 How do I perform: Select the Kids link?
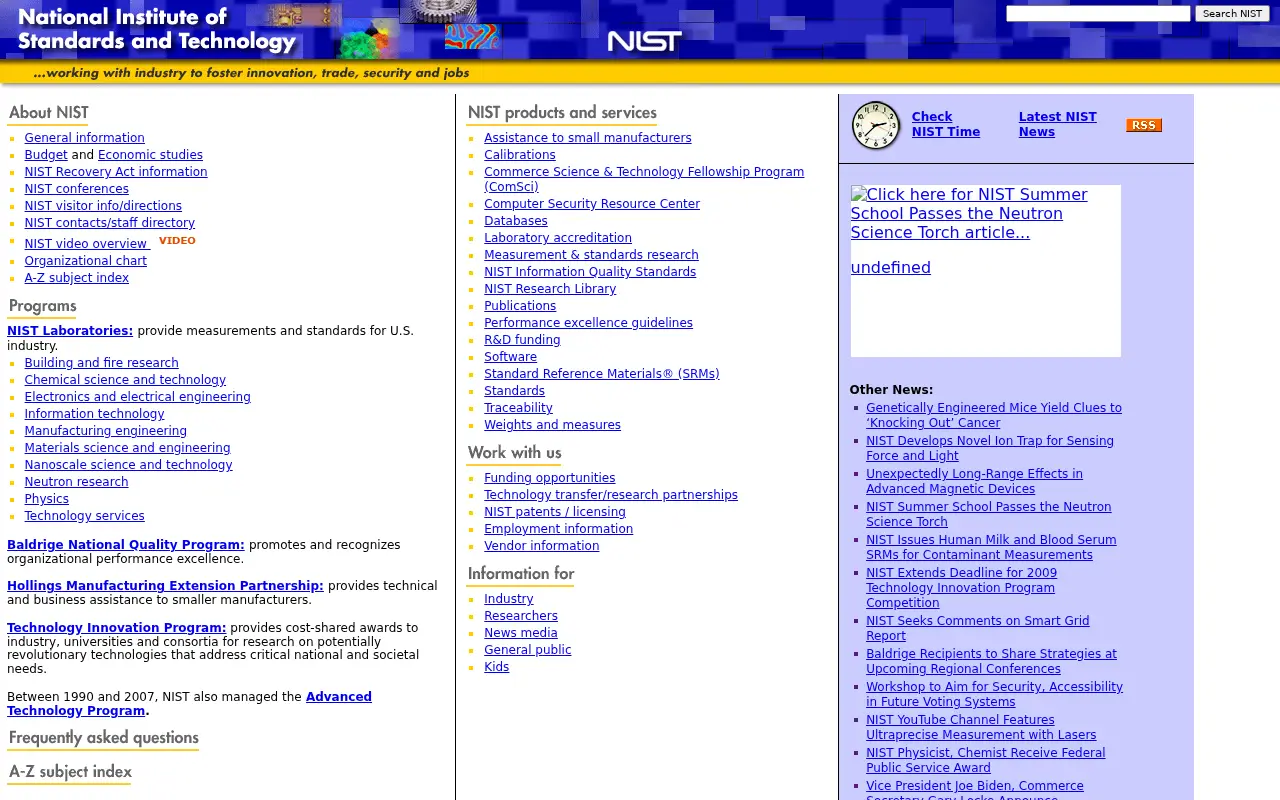point(497,667)
